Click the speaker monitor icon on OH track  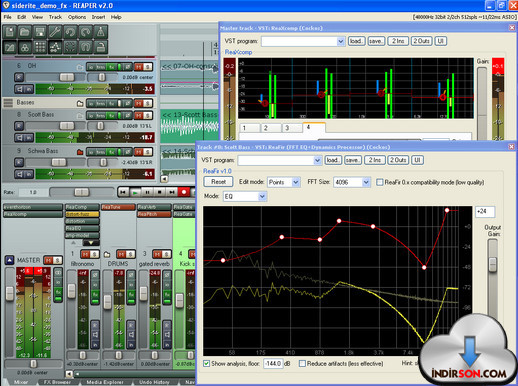[20, 89]
